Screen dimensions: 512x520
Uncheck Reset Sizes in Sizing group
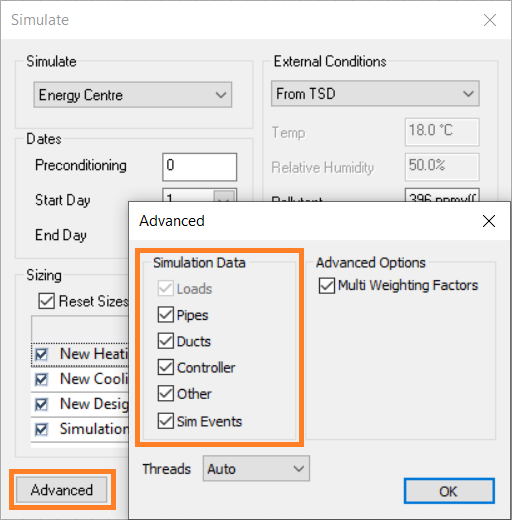[46, 301]
